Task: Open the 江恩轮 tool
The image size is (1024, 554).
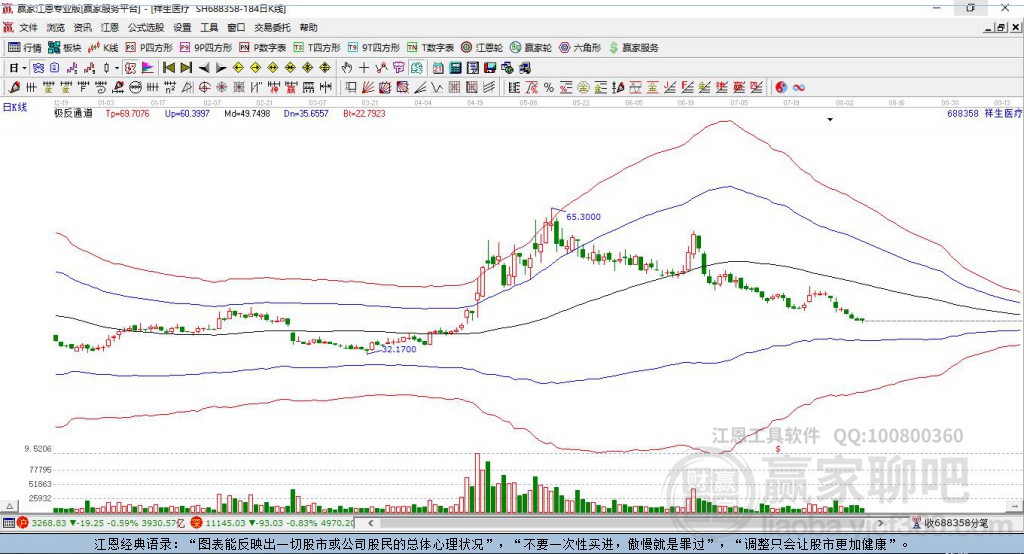Action: tap(482, 48)
